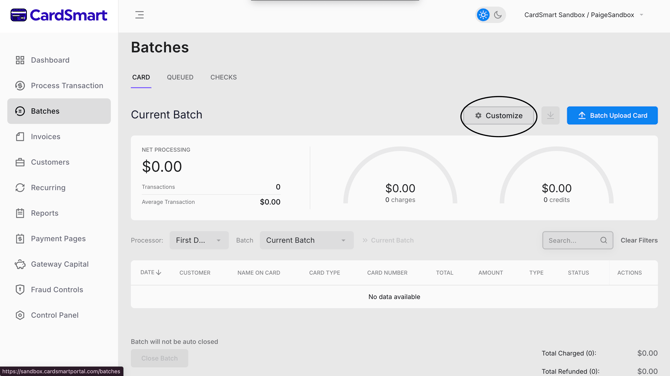This screenshot has height=376, width=670.
Task: Select the CARD tab
Action: pos(141,77)
